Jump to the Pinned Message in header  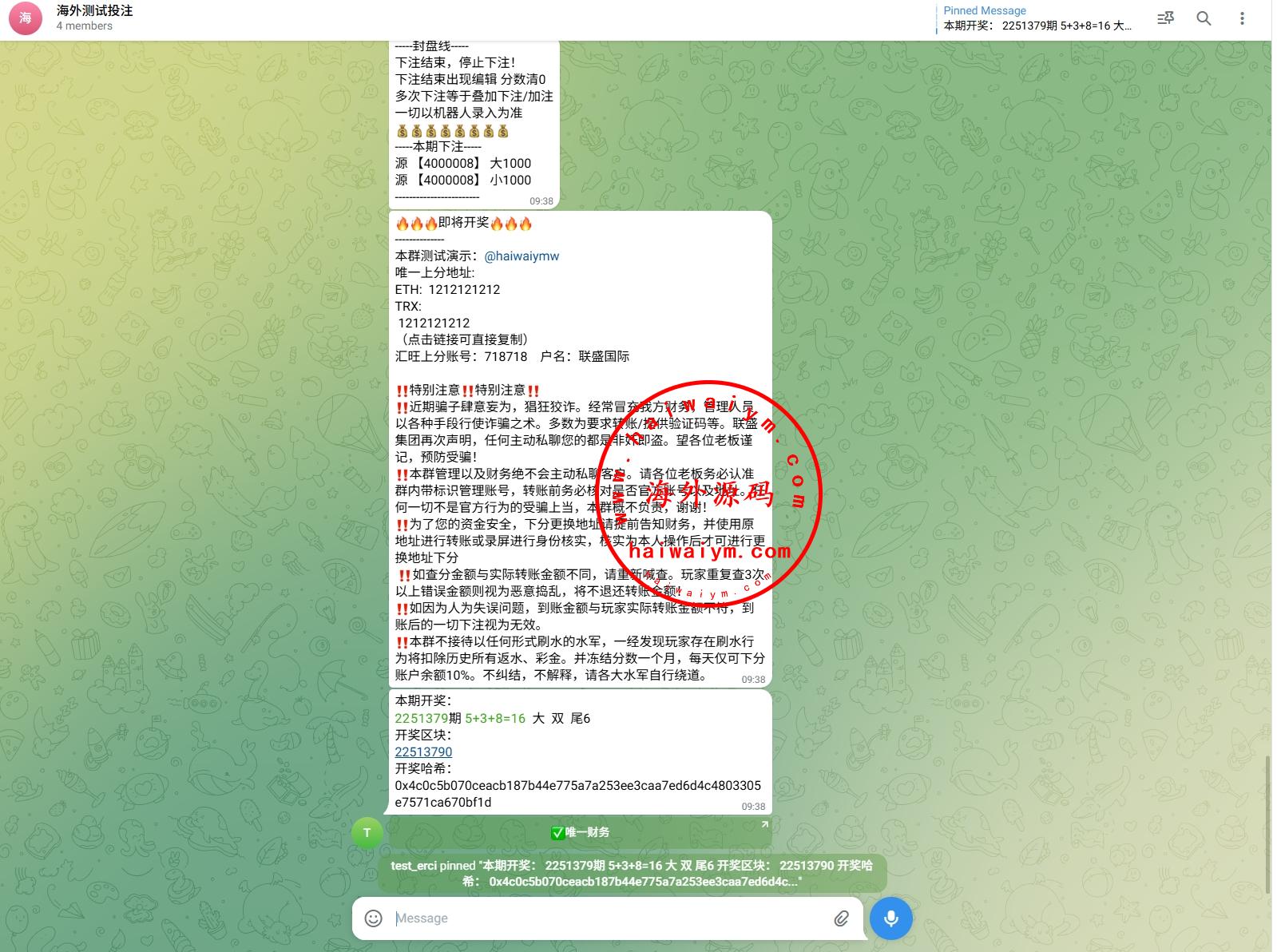(x=1037, y=18)
